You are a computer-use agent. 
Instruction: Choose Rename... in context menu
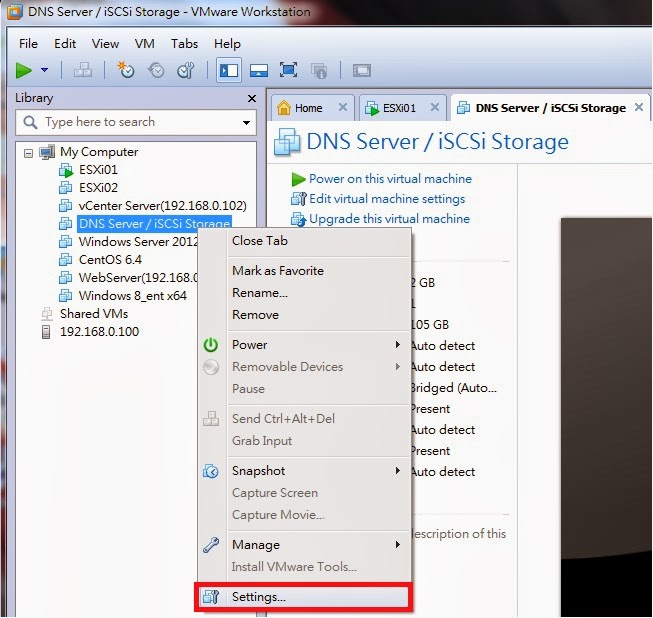(x=260, y=293)
